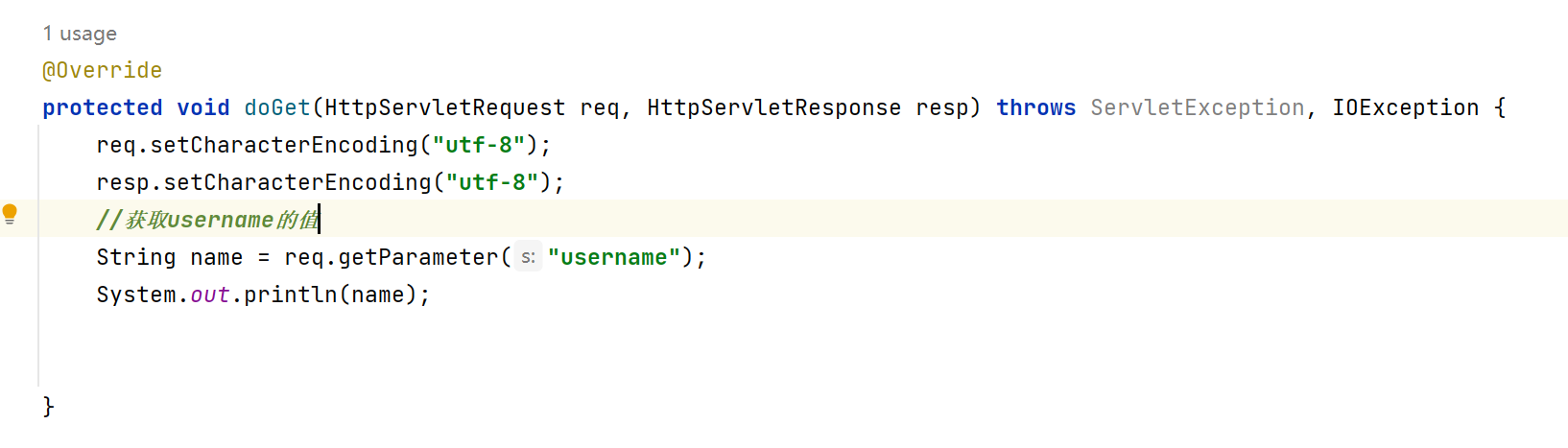This screenshot has height=448, width=1568.
Task: Click the @Override annotation
Action: [102, 70]
